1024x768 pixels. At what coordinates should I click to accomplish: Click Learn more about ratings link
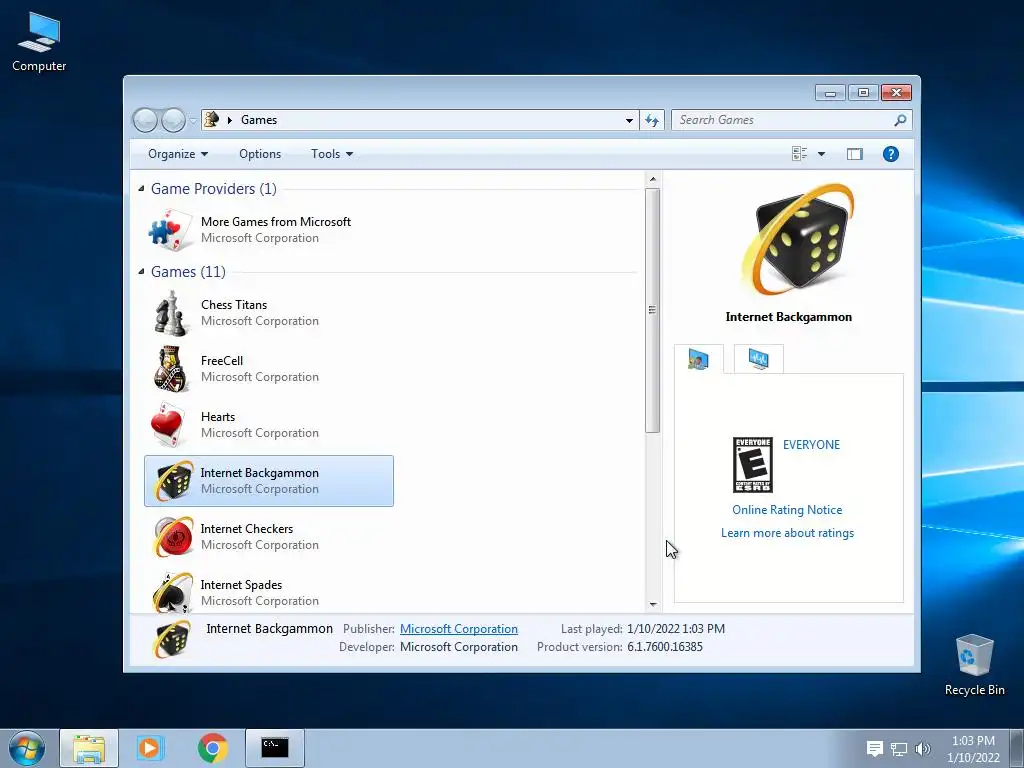[787, 533]
